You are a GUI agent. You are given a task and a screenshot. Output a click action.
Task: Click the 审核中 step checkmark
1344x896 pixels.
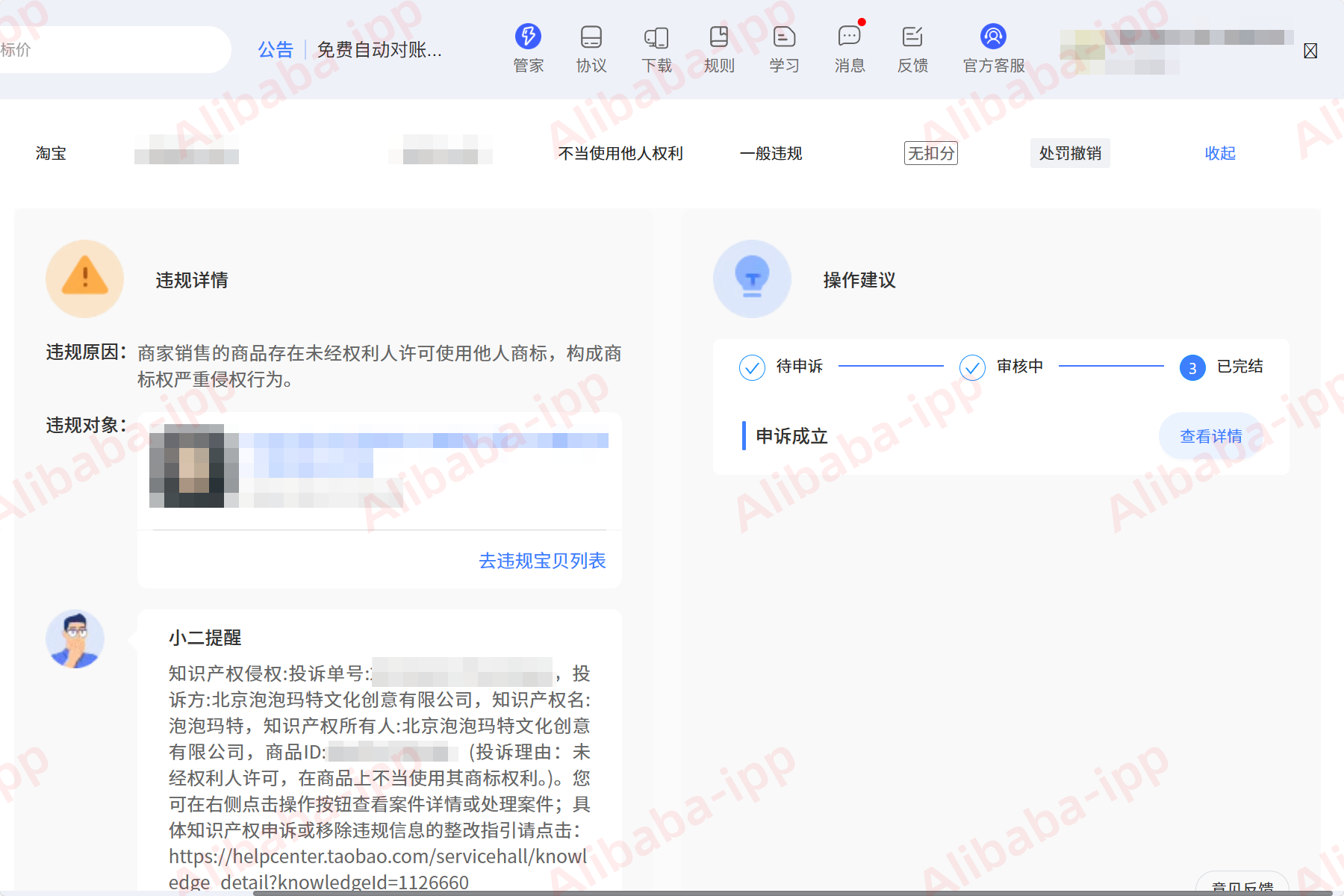point(972,367)
